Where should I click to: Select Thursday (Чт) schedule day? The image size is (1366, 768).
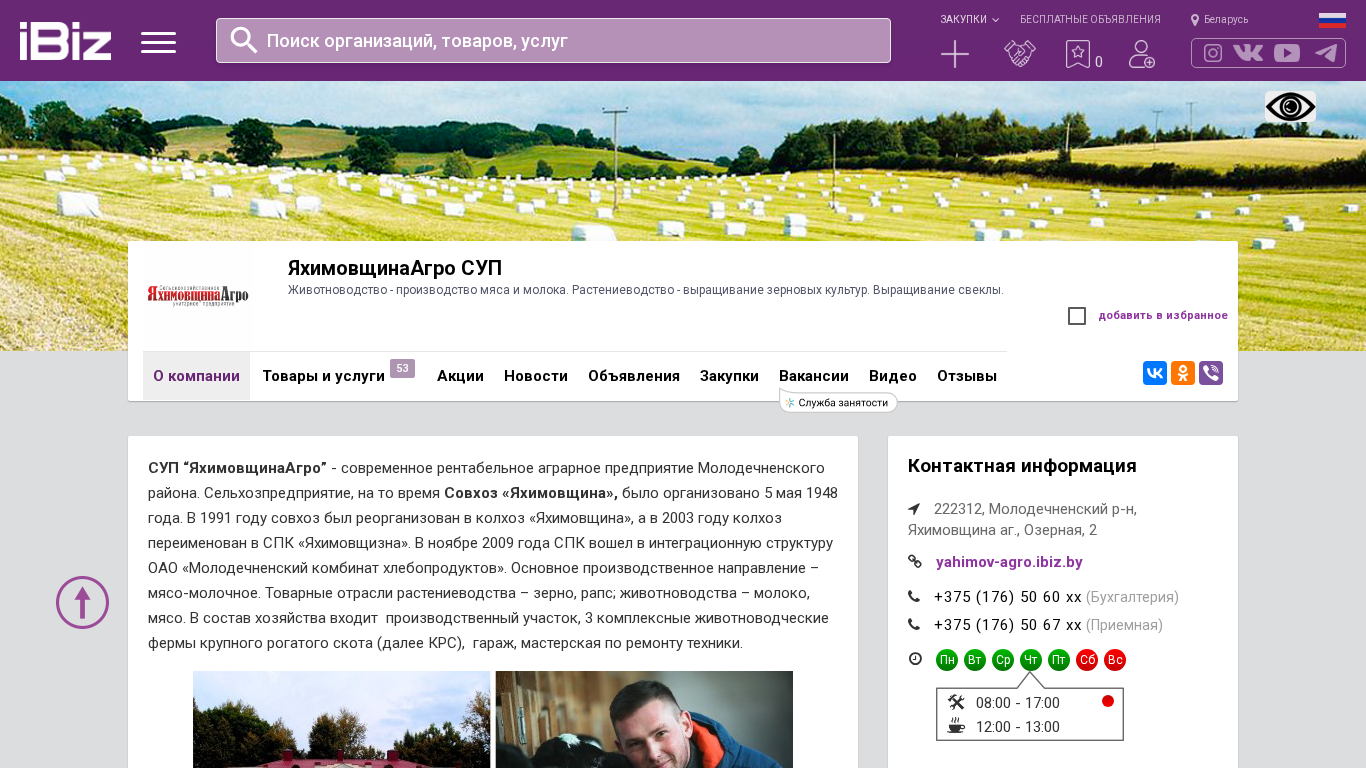click(x=1031, y=660)
